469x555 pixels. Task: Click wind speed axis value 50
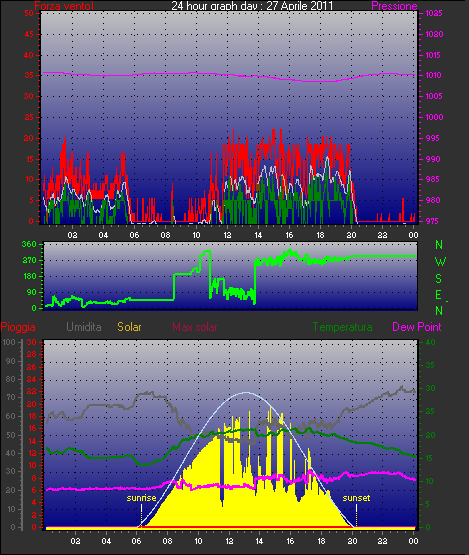(x=29, y=13)
